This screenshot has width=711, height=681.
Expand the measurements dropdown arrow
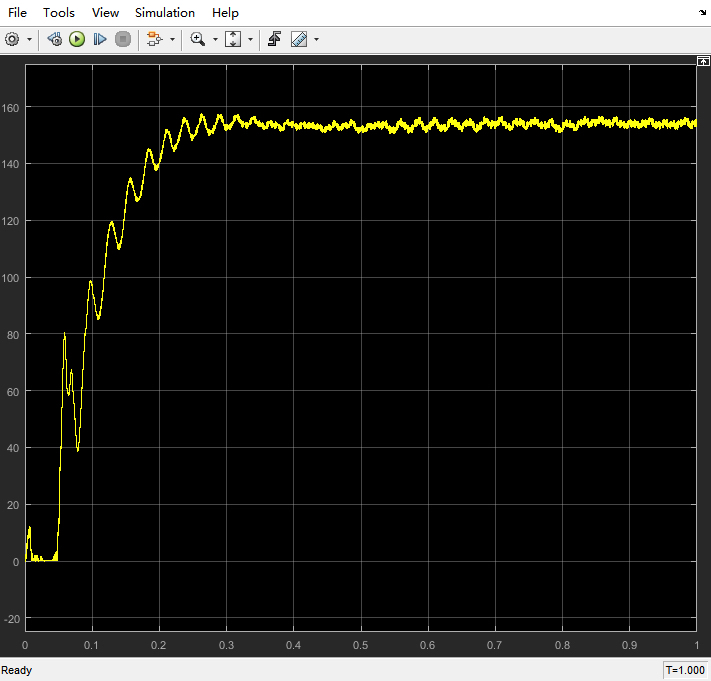coord(317,39)
